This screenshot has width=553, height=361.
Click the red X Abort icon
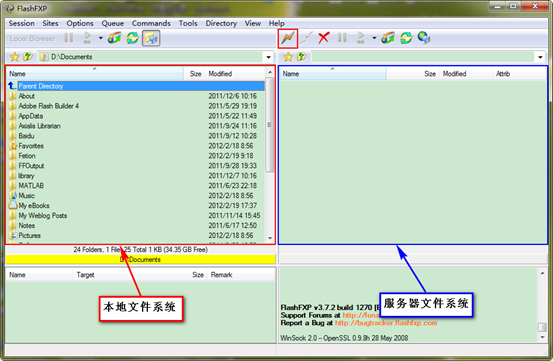[323, 38]
